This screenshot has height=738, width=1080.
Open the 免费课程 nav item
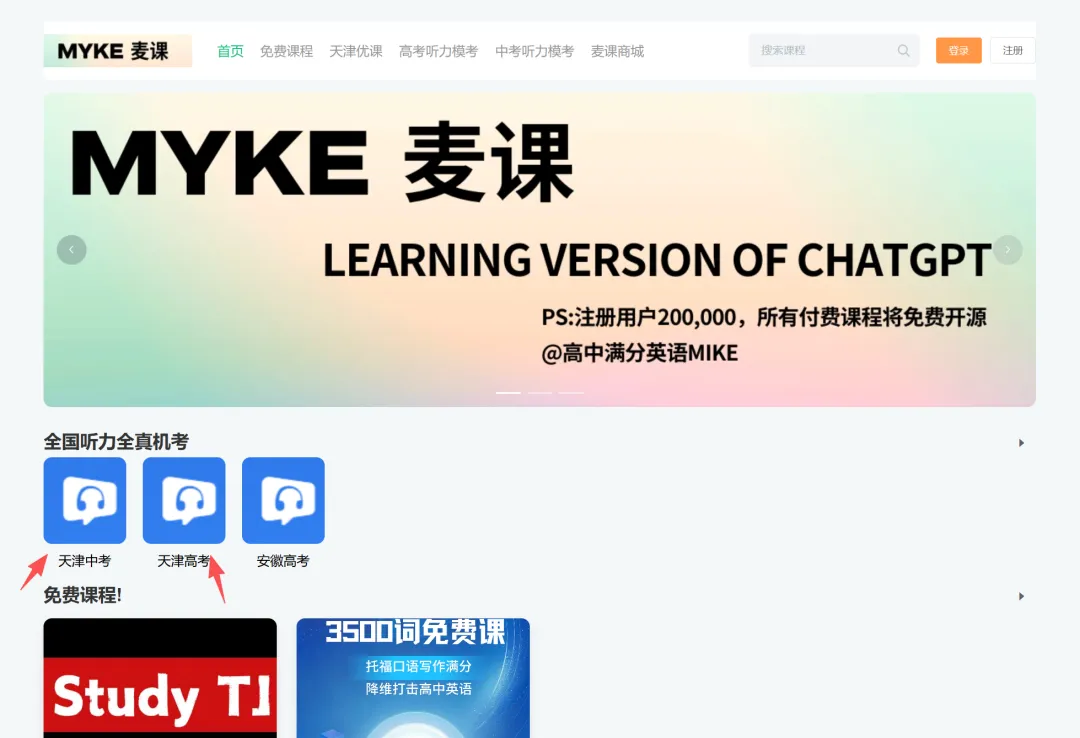click(286, 51)
